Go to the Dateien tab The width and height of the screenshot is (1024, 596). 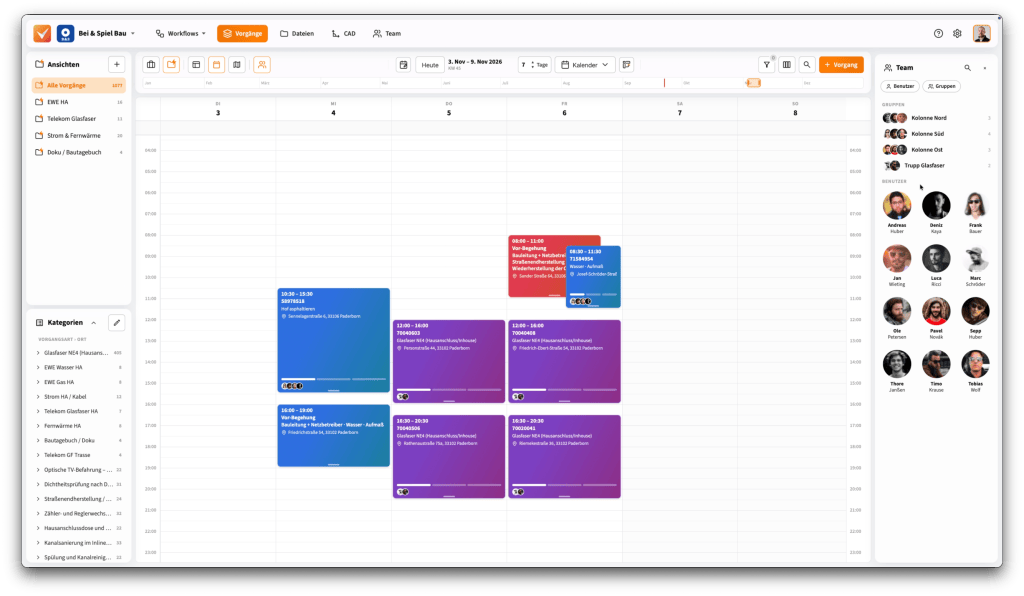(x=297, y=33)
